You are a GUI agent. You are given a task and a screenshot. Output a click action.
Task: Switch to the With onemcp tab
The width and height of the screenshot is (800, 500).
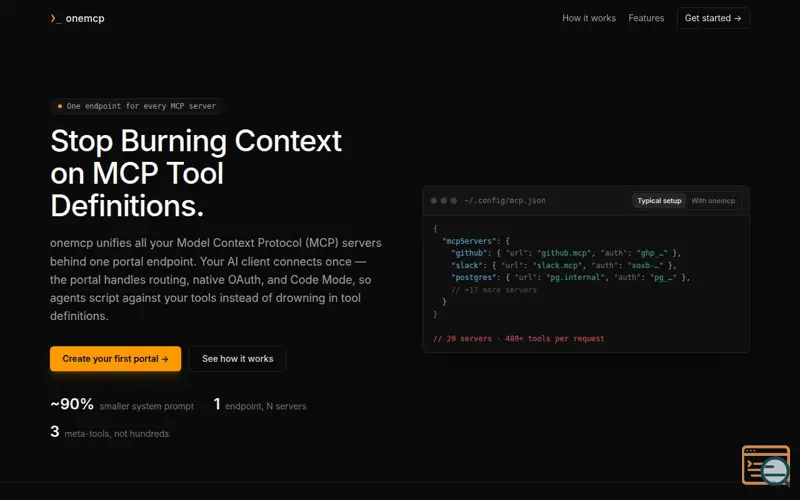tap(713, 201)
